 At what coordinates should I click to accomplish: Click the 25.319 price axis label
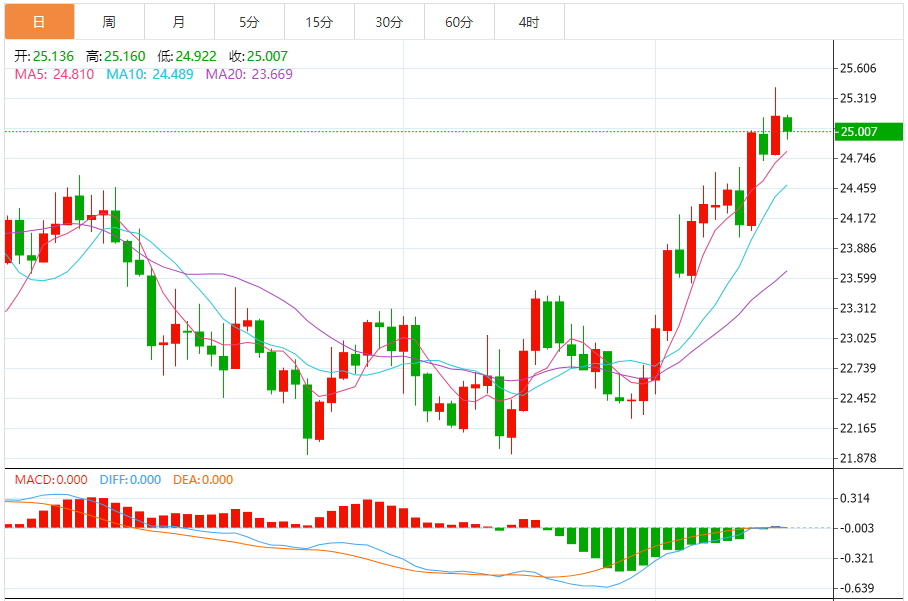[x=858, y=98]
